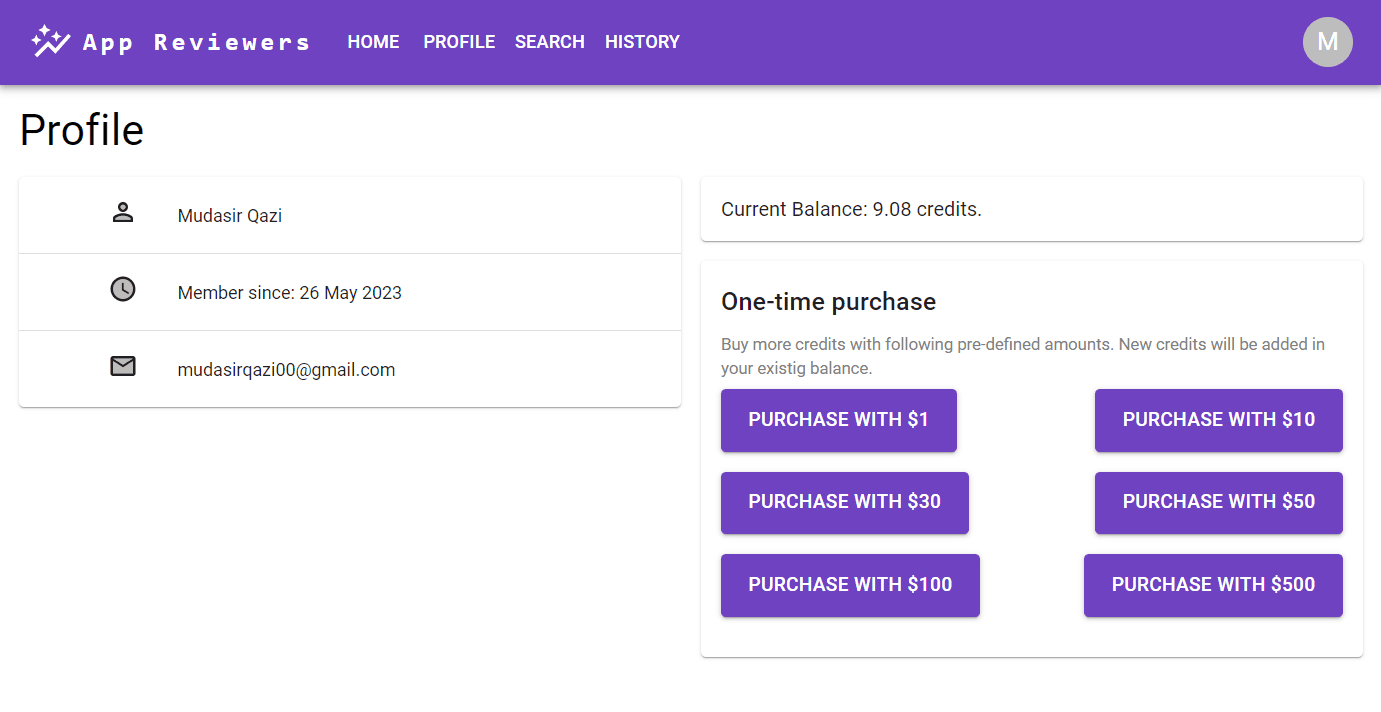Select the Purchase with $30 button
Viewport: 1381px width, 712px height.
(844, 502)
